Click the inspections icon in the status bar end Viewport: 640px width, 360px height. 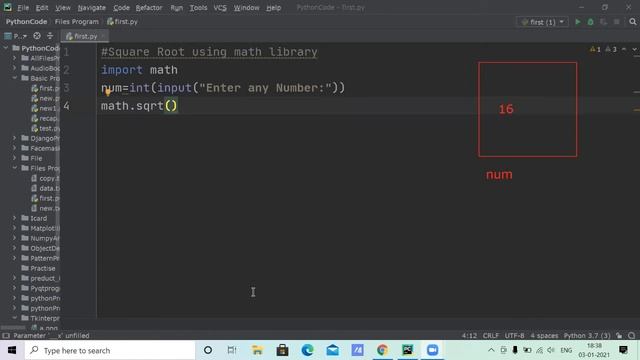(x=632, y=336)
